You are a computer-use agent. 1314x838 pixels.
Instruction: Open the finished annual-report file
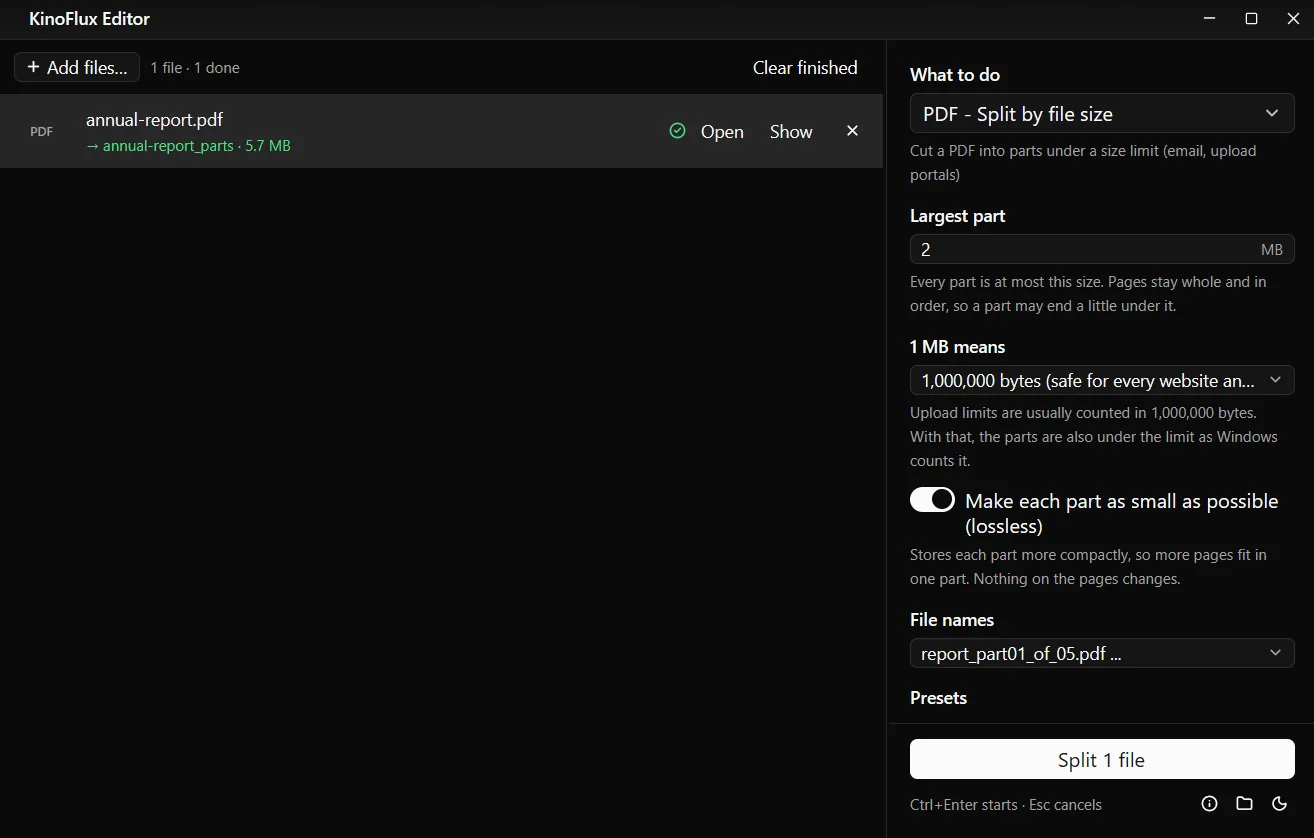[x=722, y=132]
